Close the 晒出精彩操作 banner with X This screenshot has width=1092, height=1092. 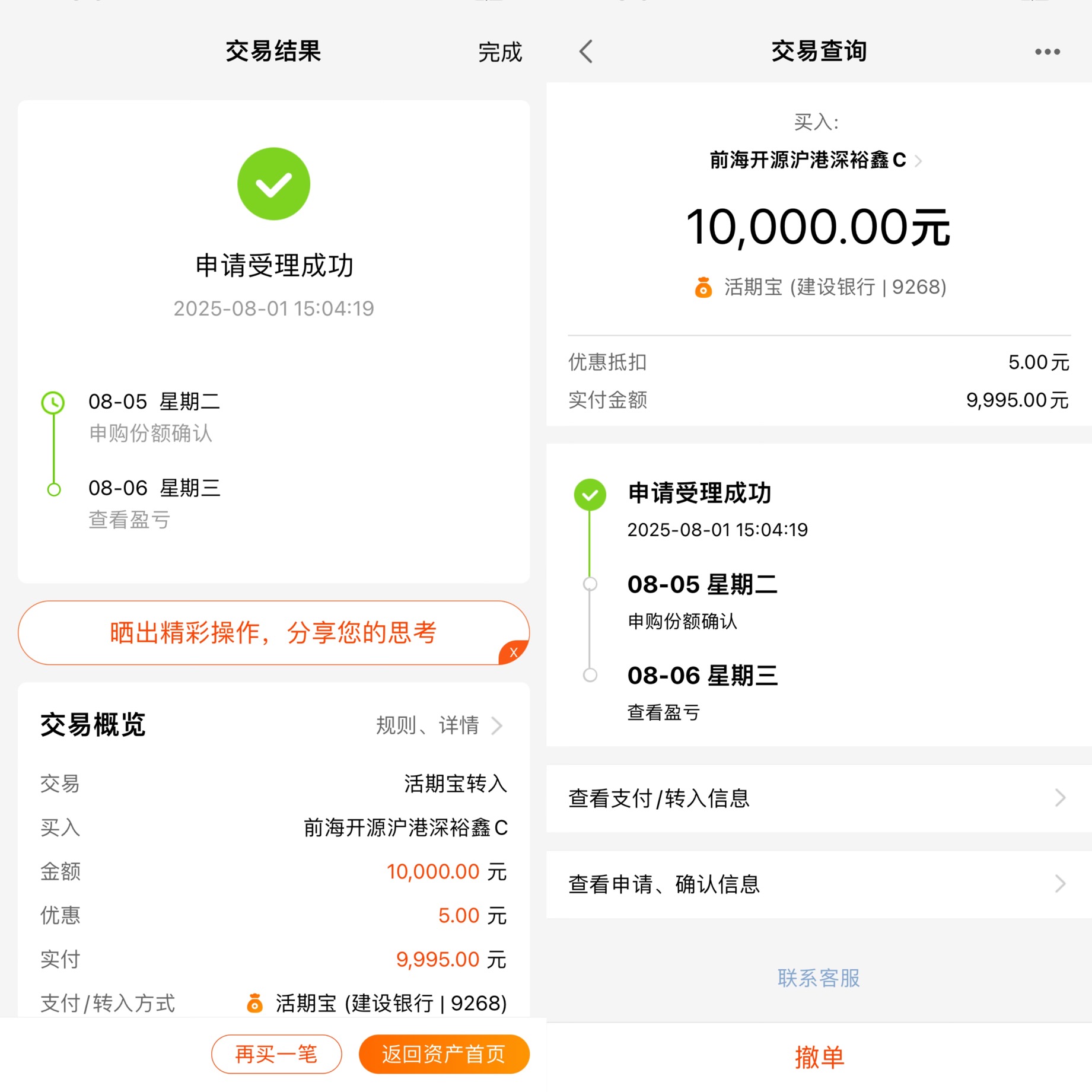tap(514, 652)
